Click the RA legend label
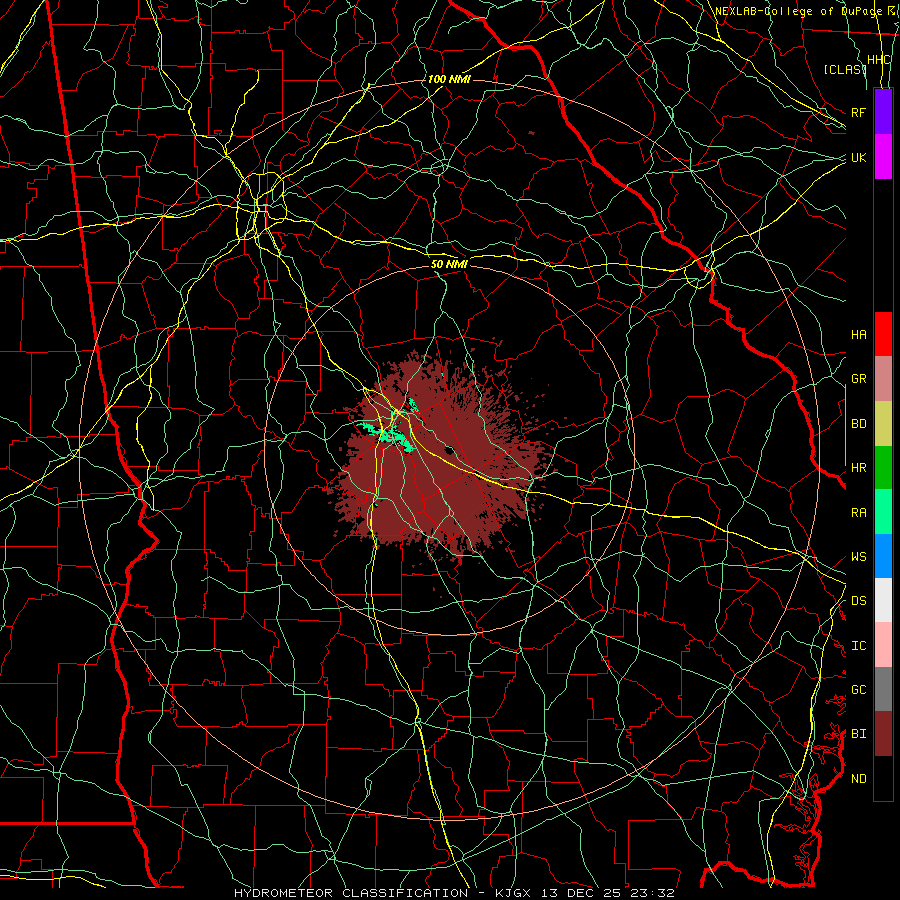Screen dimensions: 900x900 [x=859, y=513]
